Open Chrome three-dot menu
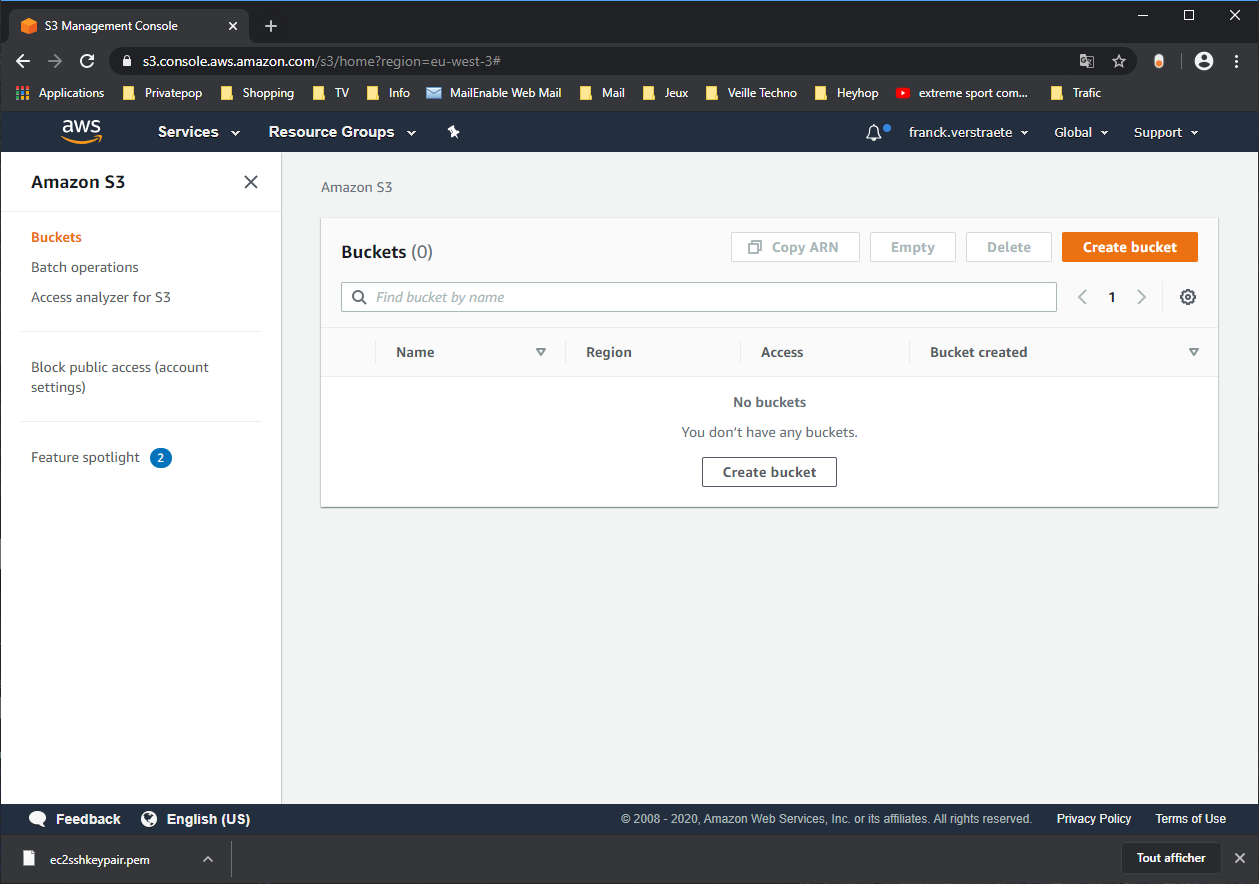The image size is (1259, 884). pyautogui.click(x=1236, y=61)
